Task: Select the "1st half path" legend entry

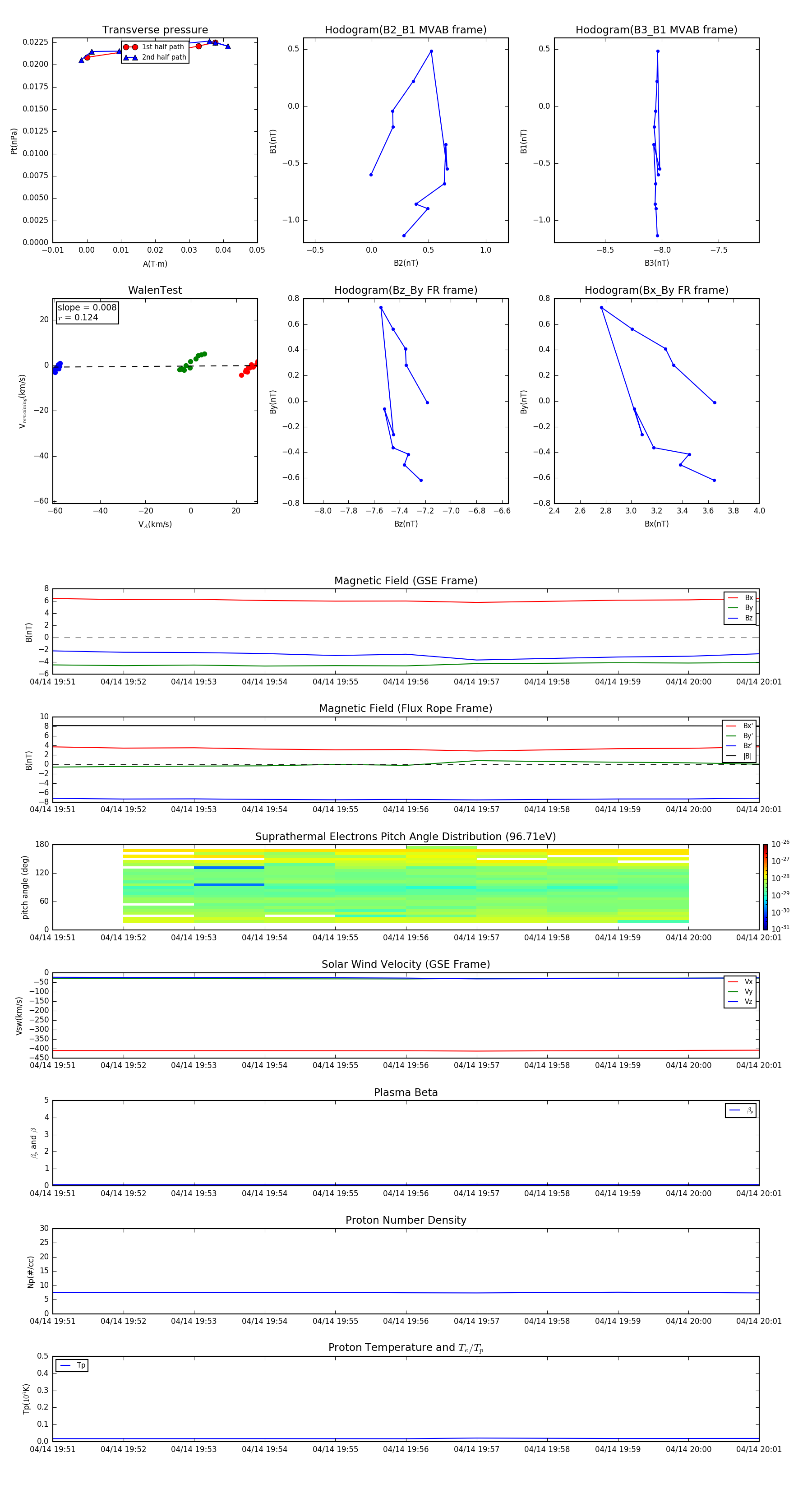Action: tap(154, 47)
